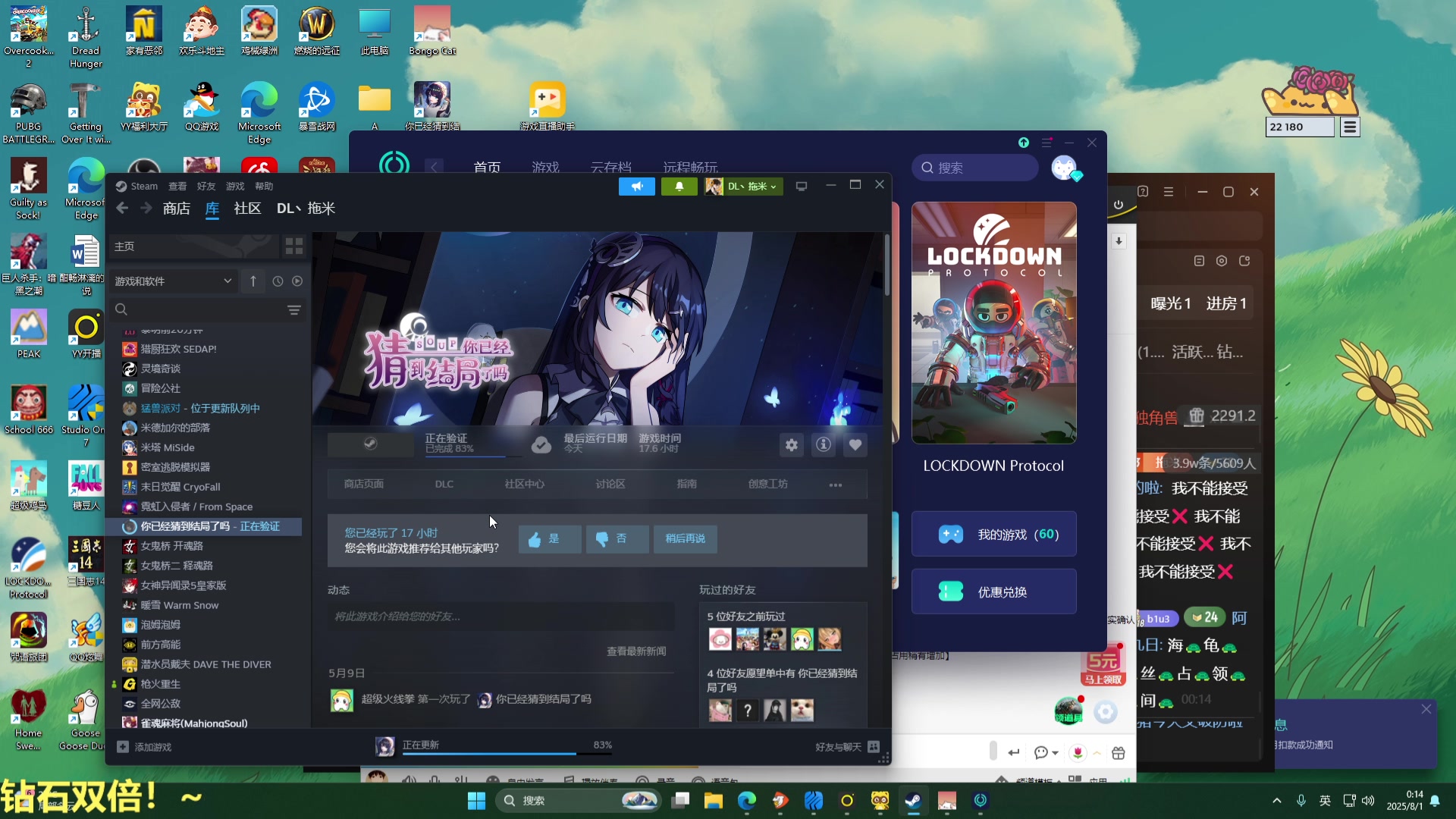Open File Explorer in taskbar
Viewport: 1456px width, 819px height.
click(x=713, y=801)
